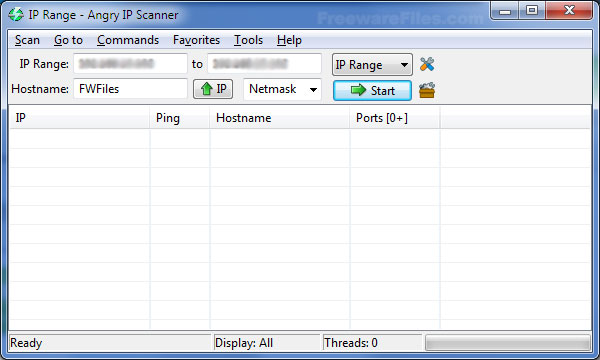The image size is (600, 360).
Task: Minimize the Angry IP Scanner window
Action: click(x=505, y=11)
